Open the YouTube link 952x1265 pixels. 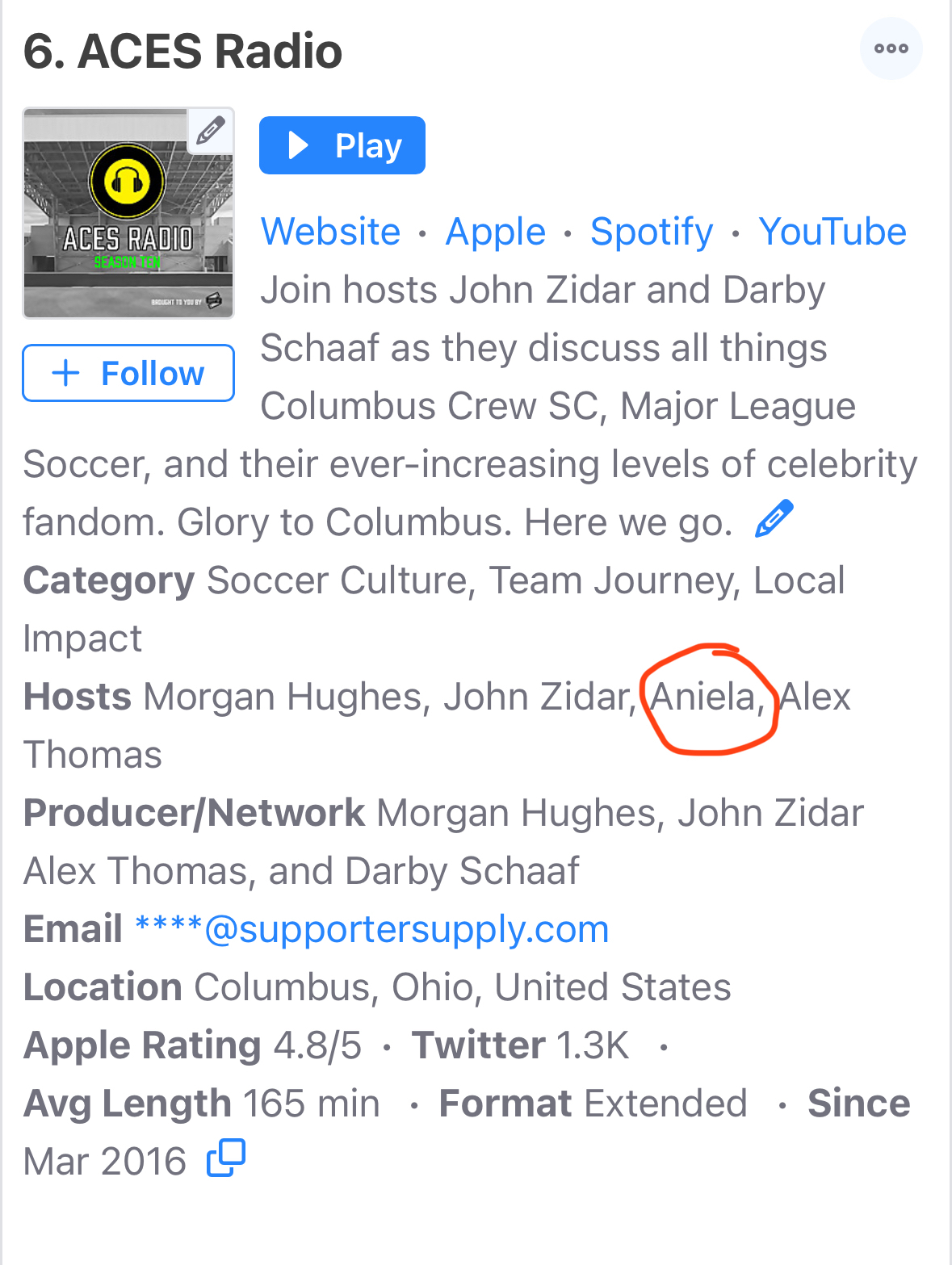tap(832, 232)
